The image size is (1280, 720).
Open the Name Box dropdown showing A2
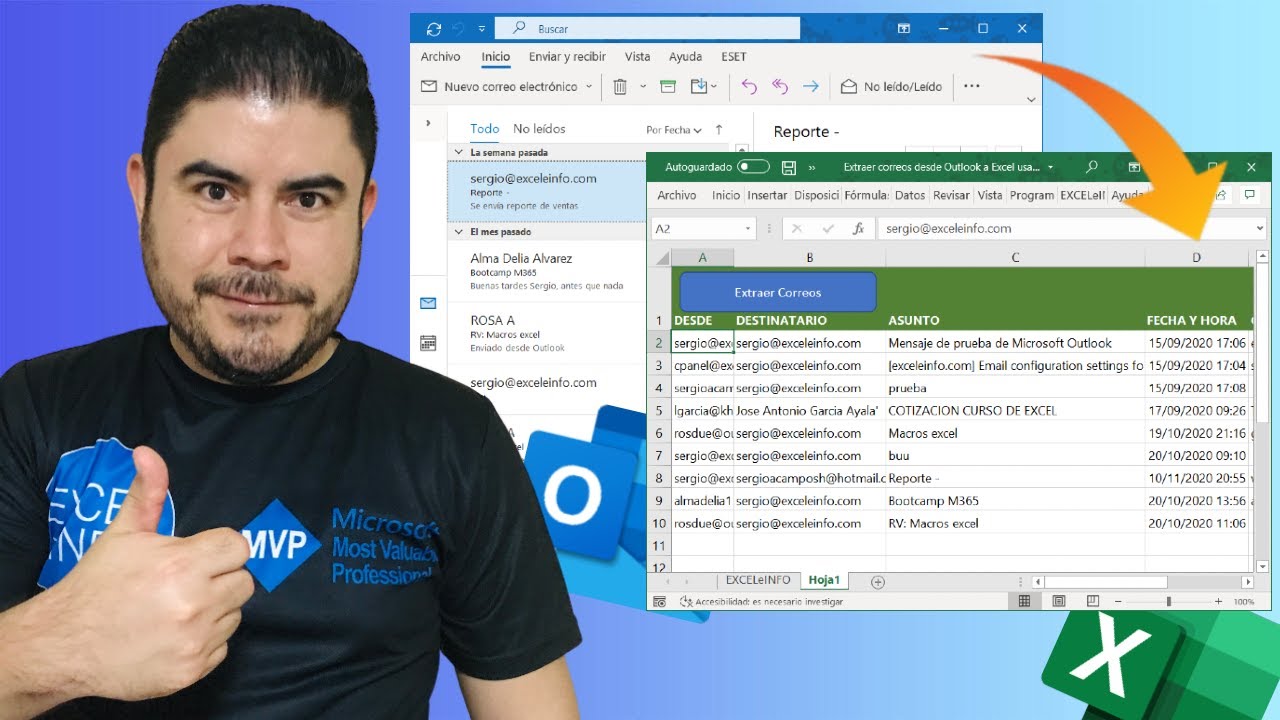748,229
